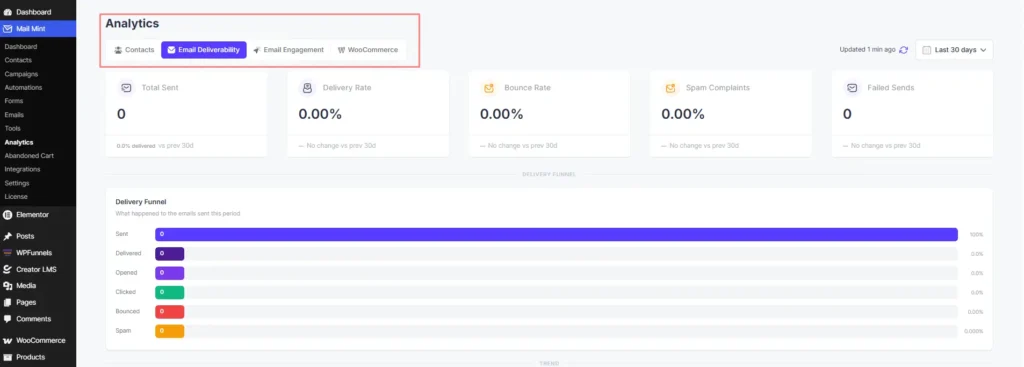Click the refresh icon beside Updated 1 min ago

coord(903,50)
